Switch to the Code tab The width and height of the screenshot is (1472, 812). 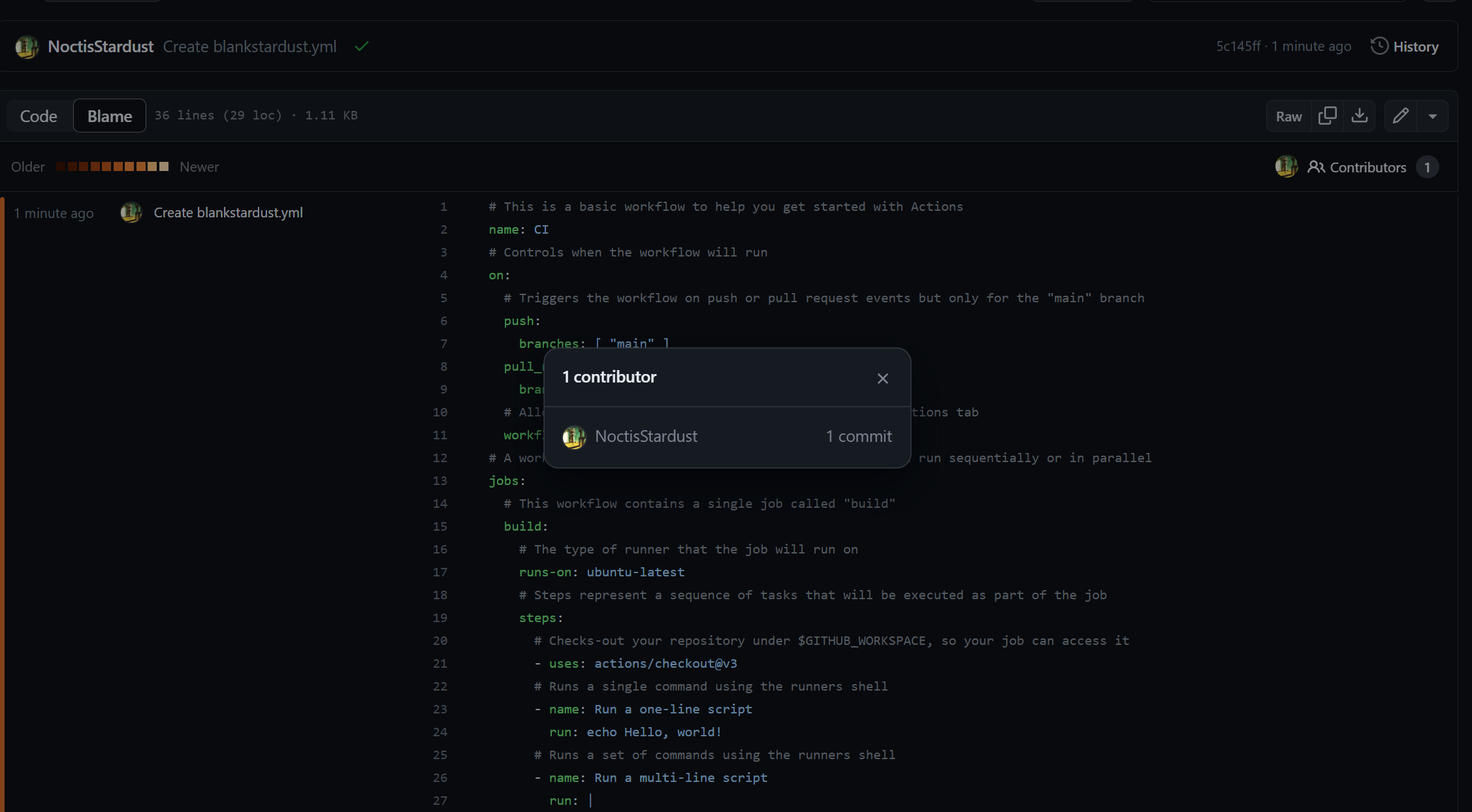[39, 116]
